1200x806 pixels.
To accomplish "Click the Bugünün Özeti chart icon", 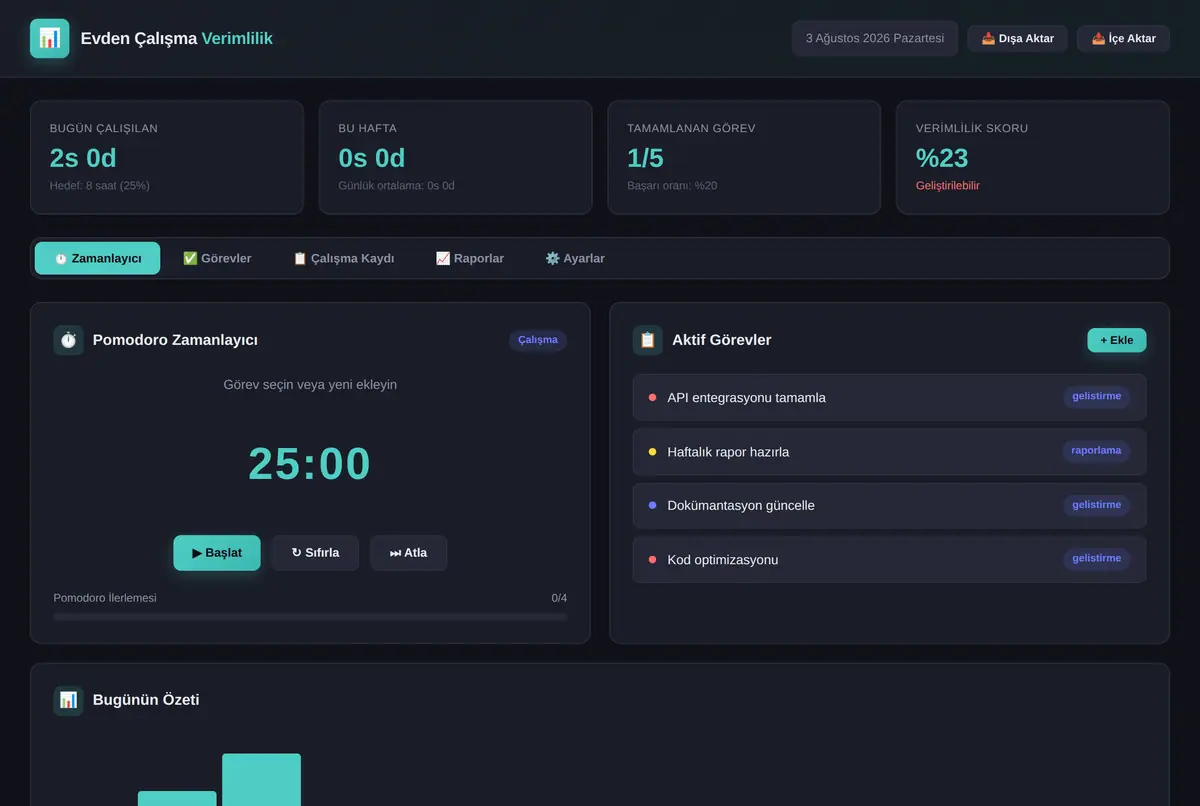I will coord(69,700).
